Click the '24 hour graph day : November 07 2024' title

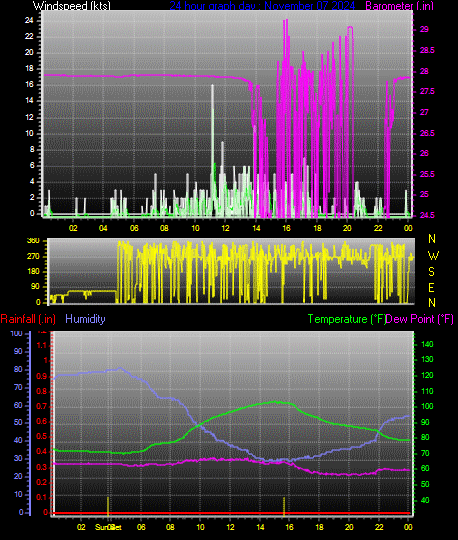[262, 6]
